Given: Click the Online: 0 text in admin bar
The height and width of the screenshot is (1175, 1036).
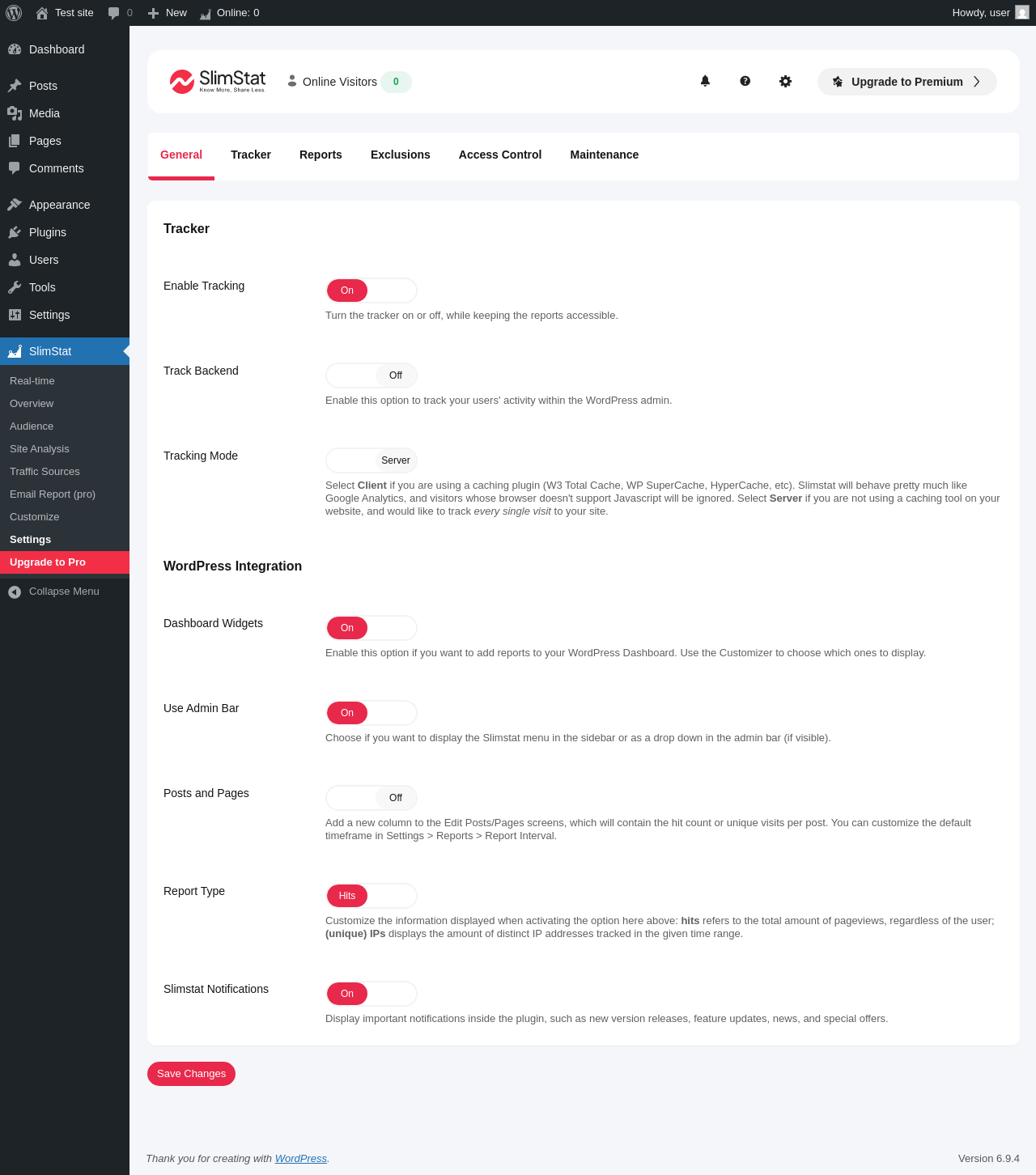Looking at the screenshot, I should pyautogui.click(x=238, y=13).
